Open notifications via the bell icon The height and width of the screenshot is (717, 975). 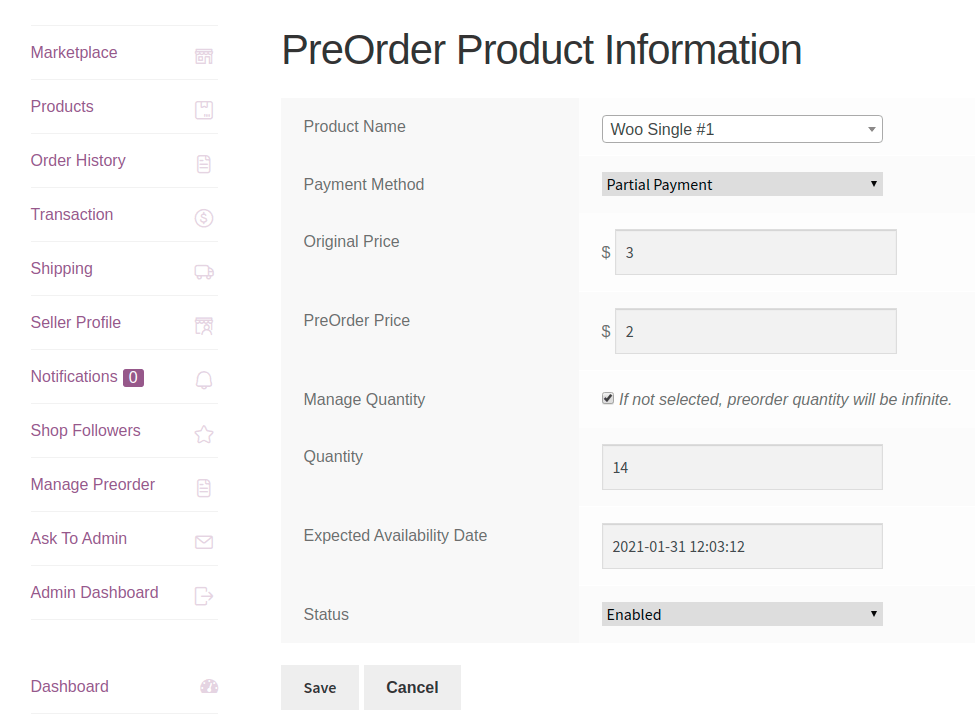coord(204,379)
